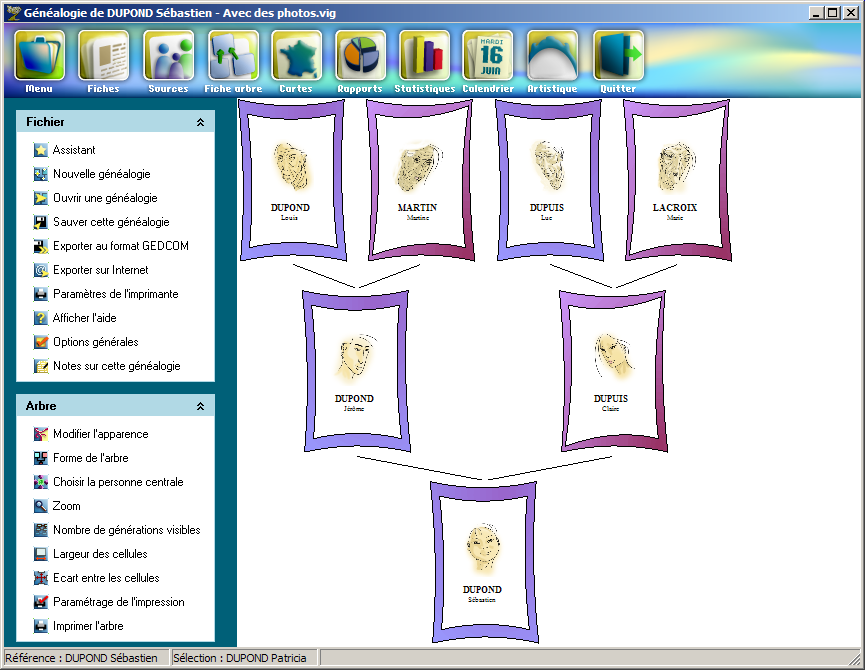Select the DUPOND Sébastien portrait frame
The image size is (865, 670).
click(484, 562)
